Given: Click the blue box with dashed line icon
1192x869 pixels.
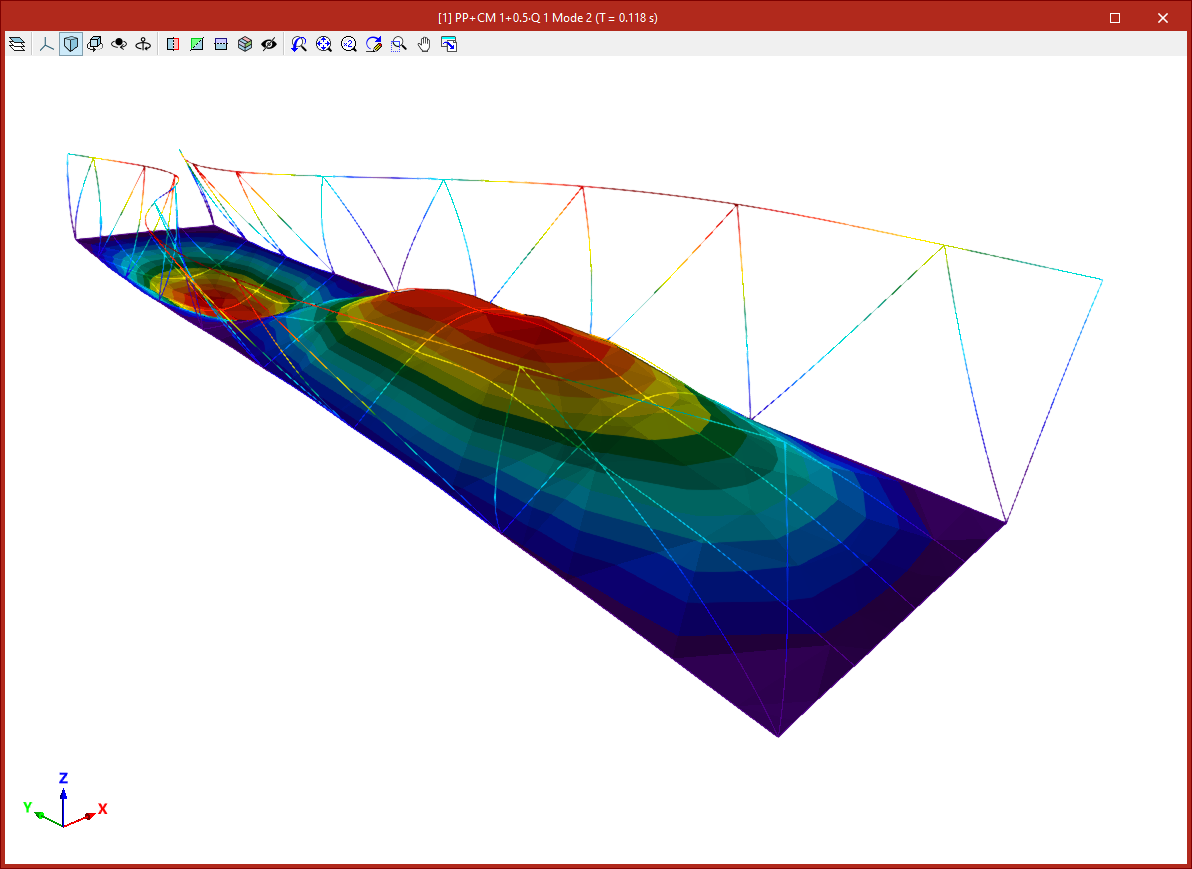Looking at the screenshot, I should [x=221, y=44].
